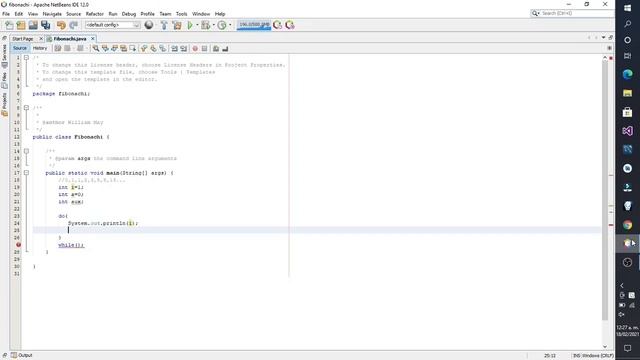The width and height of the screenshot is (640, 360).
Task: Click the globe browser icon
Action: pyautogui.click(x=149, y=25)
